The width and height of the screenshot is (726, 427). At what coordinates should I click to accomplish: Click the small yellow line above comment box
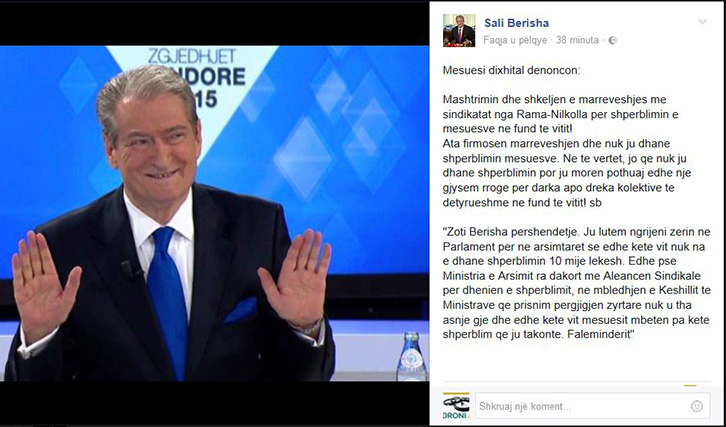tap(690, 385)
